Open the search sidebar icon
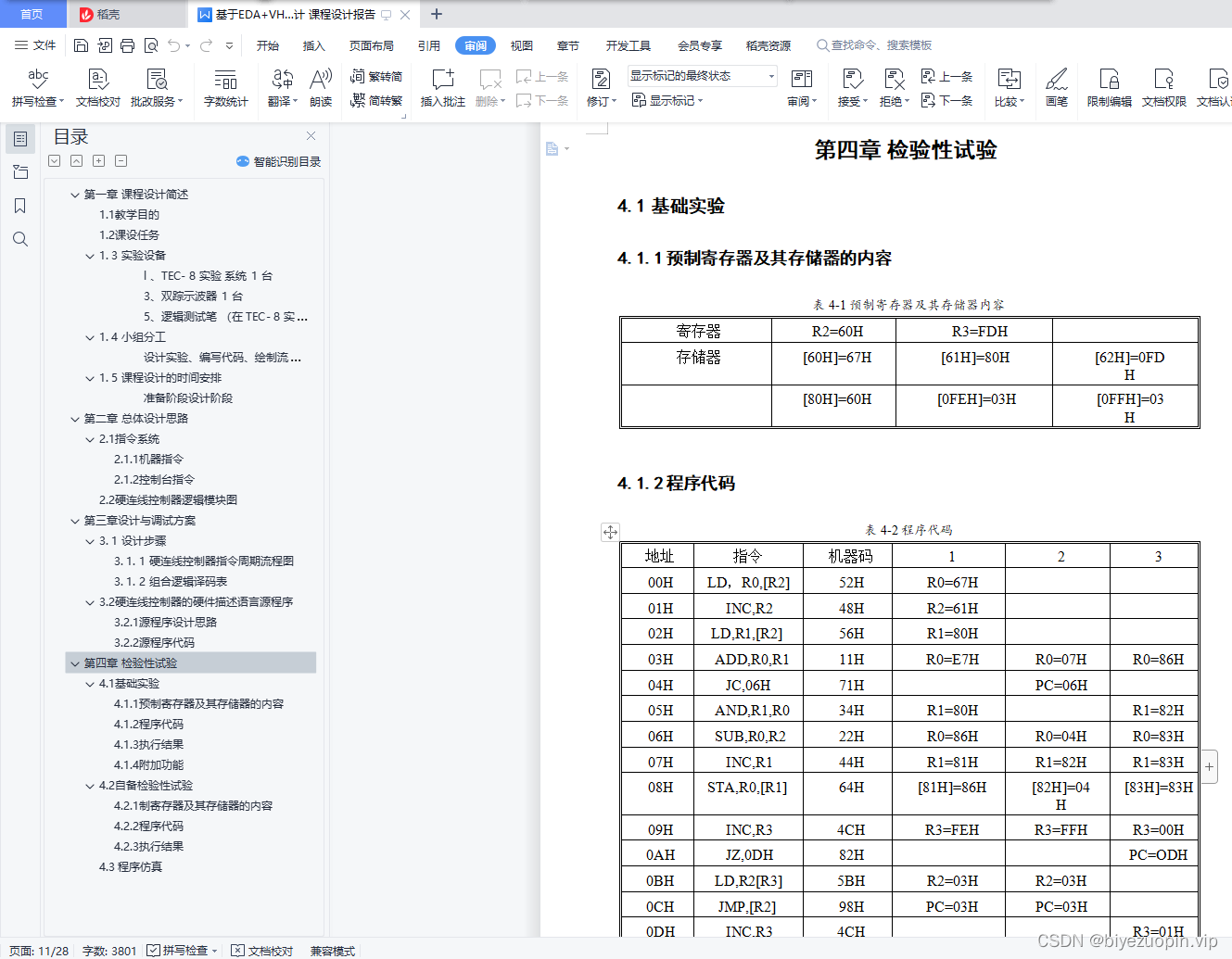1232x959 pixels. 20,239
